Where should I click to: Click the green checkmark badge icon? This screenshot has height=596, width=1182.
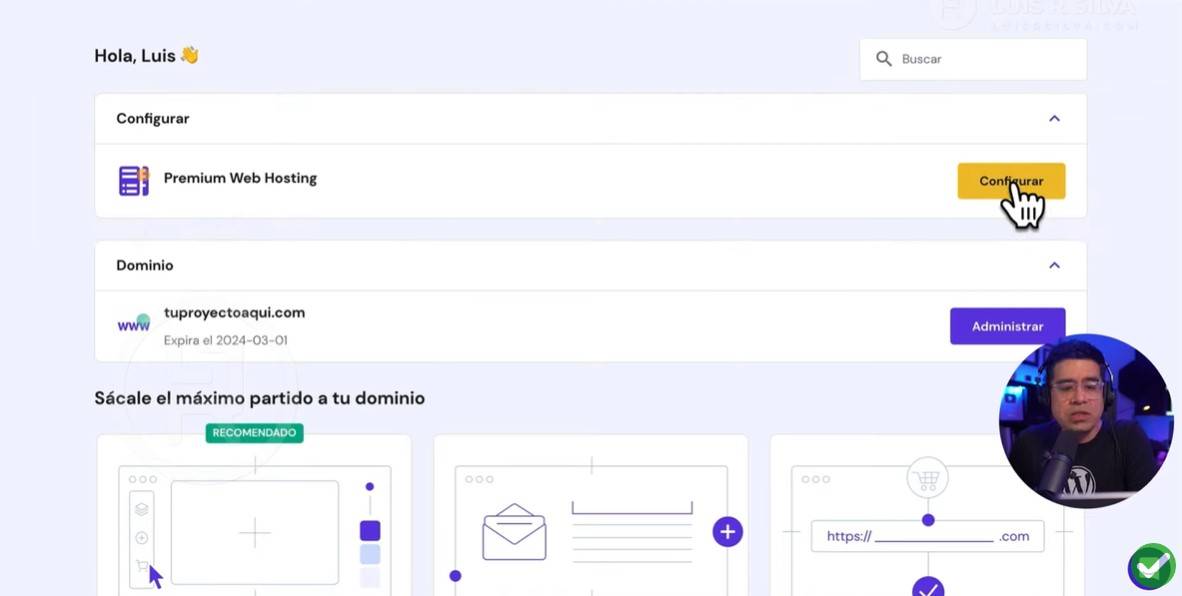[1151, 567]
